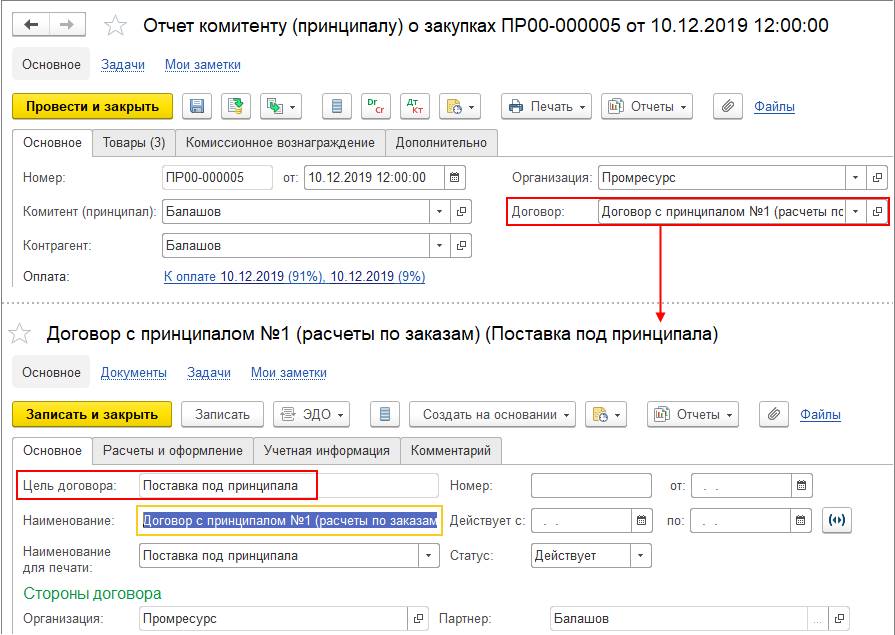Image resolution: width=895 pixels, height=635 pixels.
Task: Open the Документы link of the contract
Action: 134,372
